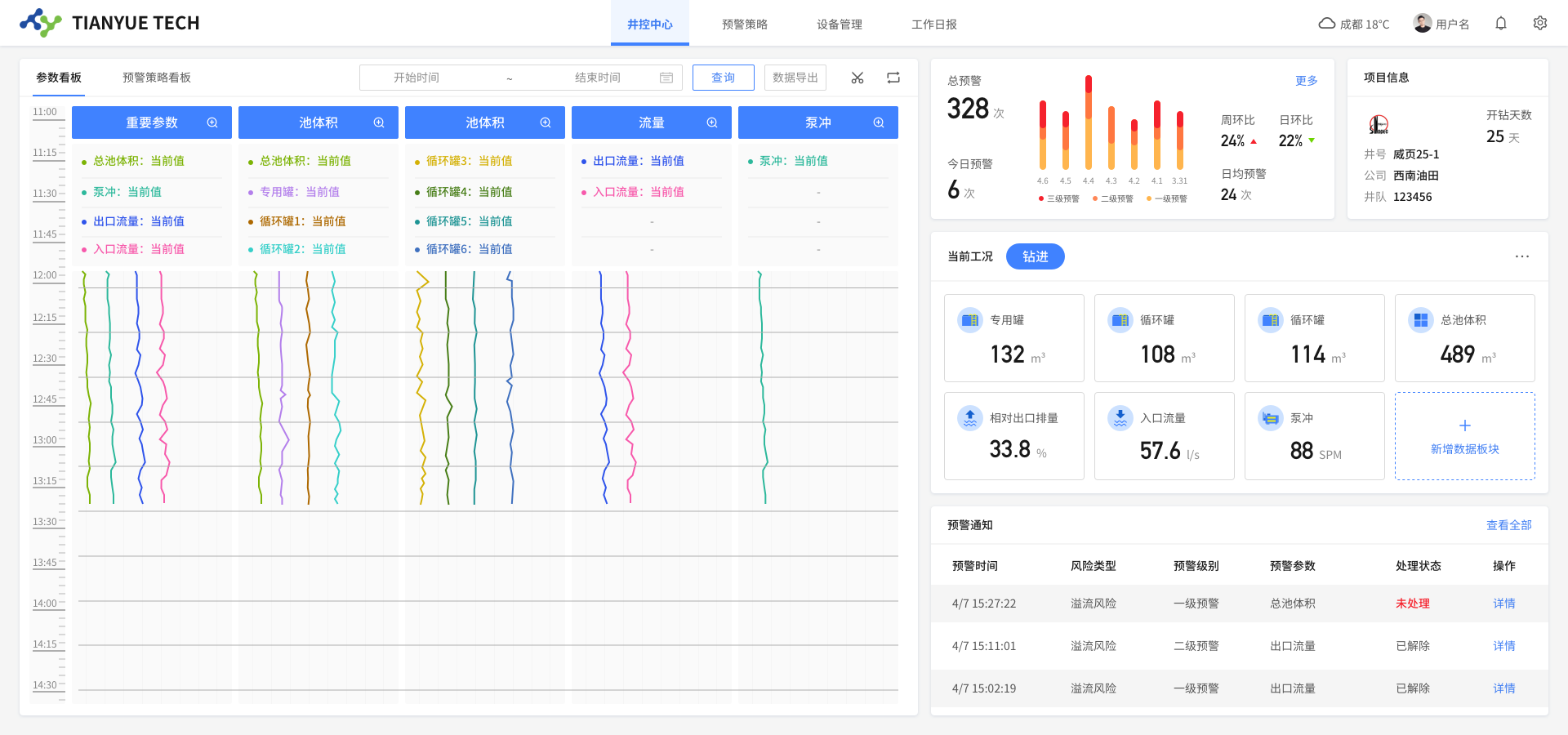Click the 总池体积 grid icon
This screenshot has height=735, width=1568.
1421,320
